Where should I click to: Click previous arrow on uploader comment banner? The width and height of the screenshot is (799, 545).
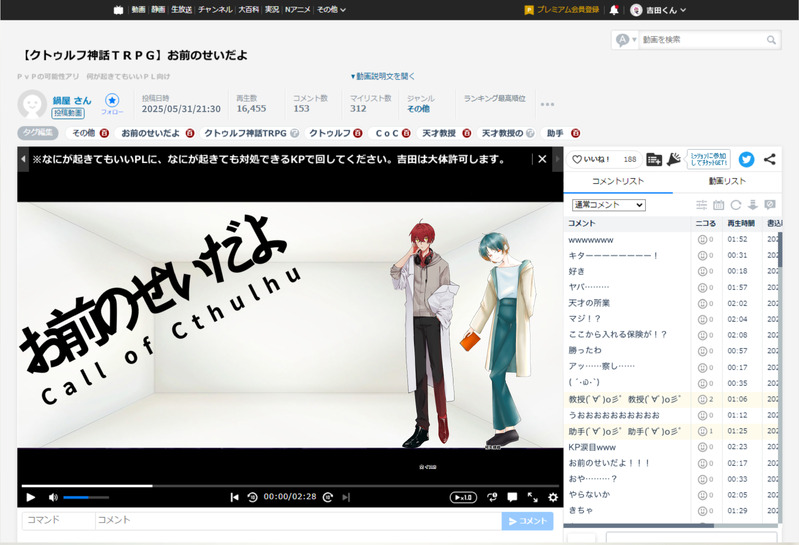23,159
